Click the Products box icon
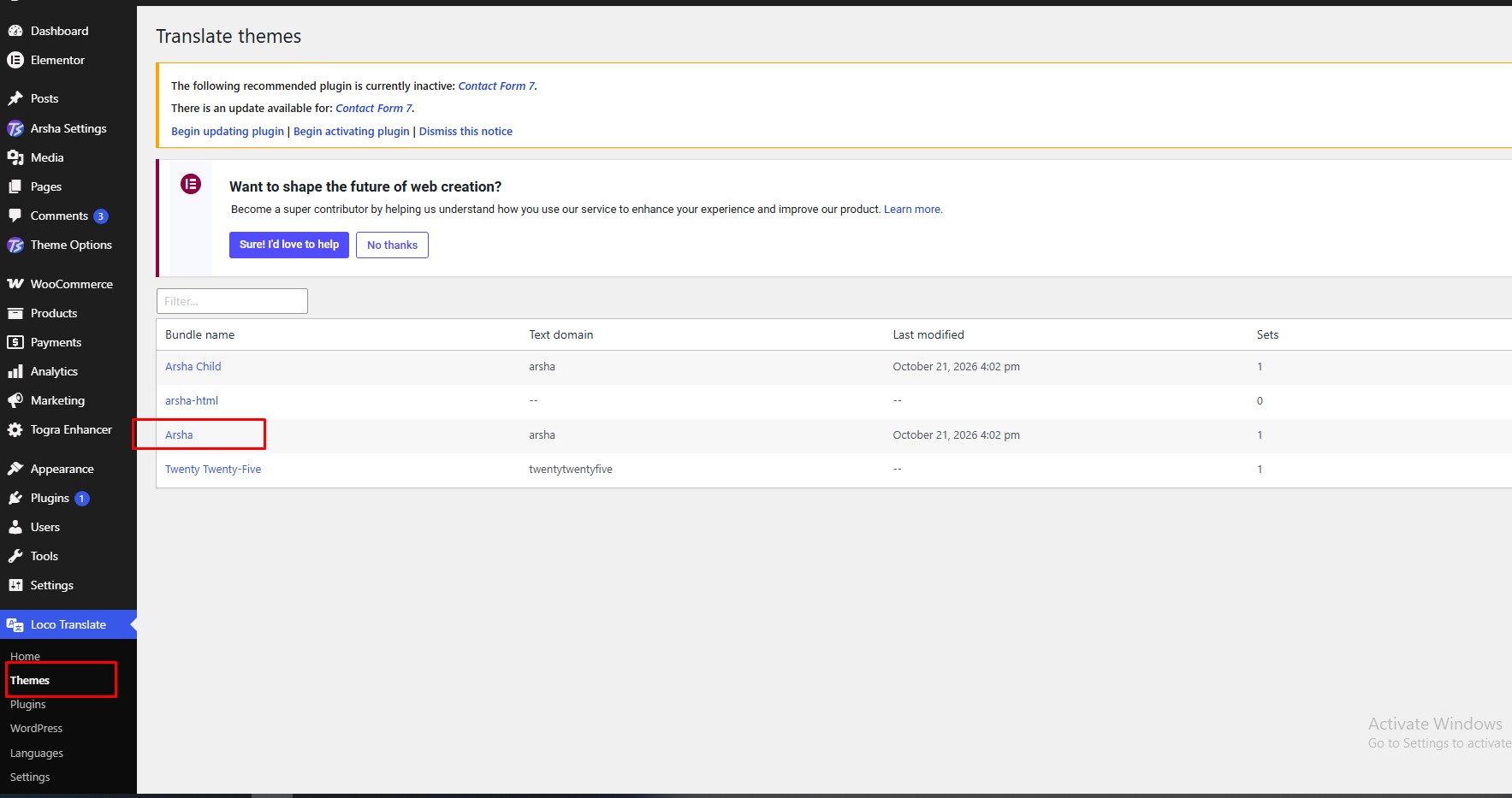1512x798 pixels. (15, 313)
